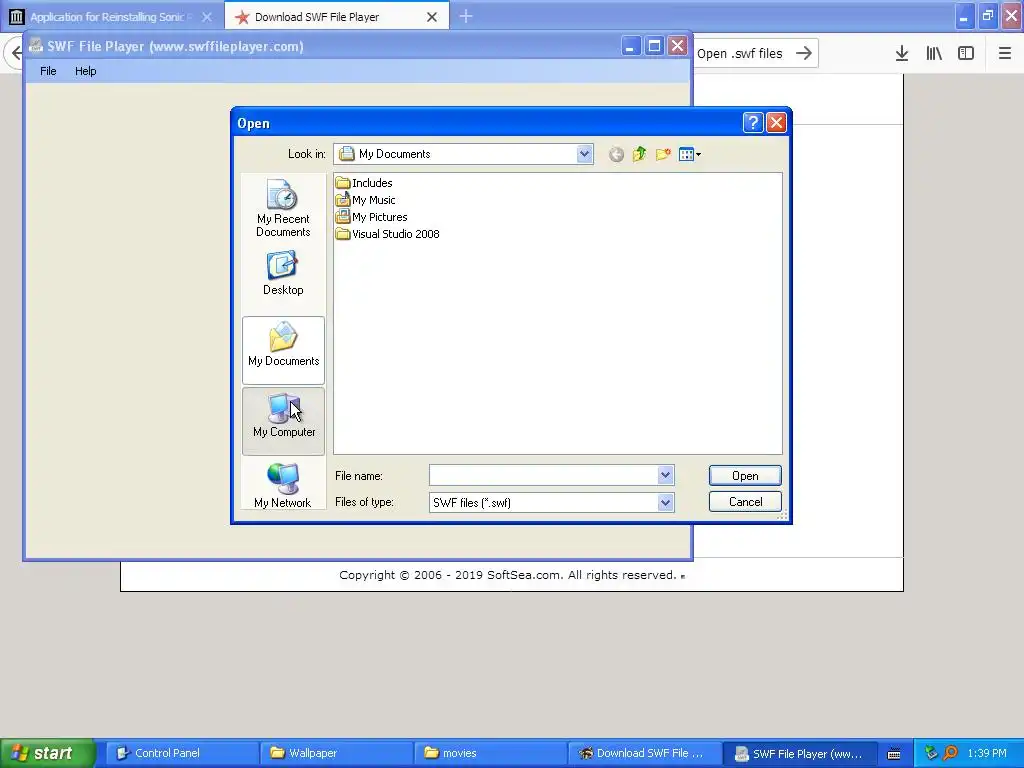The image size is (1024, 768).
Task: Click the Open button in dialog
Action: [744, 475]
